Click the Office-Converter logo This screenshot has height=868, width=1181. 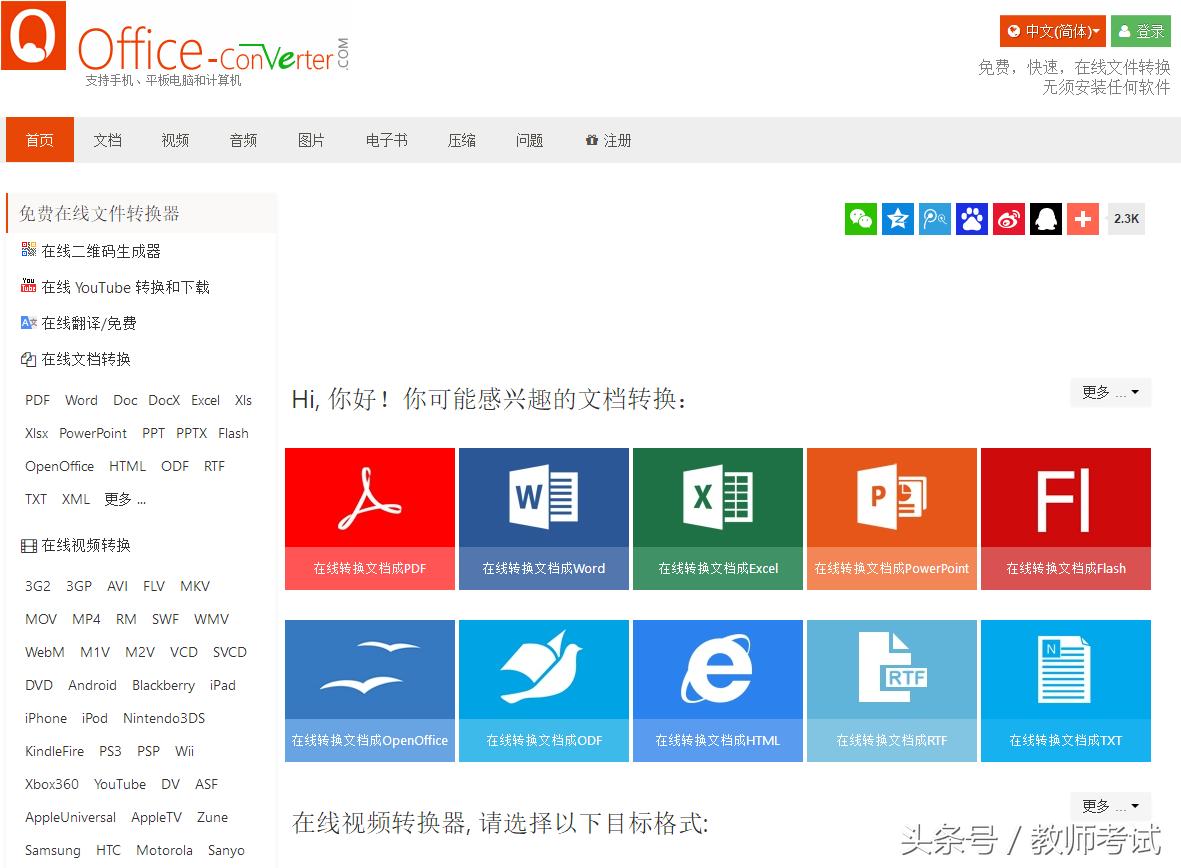pos(175,45)
